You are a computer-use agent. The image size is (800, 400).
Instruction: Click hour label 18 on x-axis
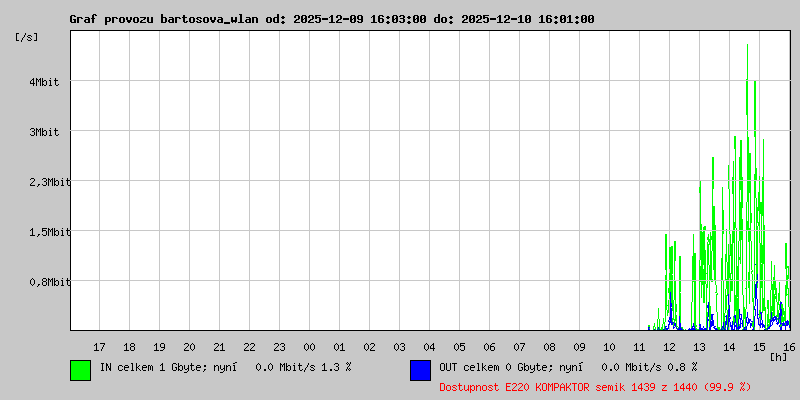point(130,347)
